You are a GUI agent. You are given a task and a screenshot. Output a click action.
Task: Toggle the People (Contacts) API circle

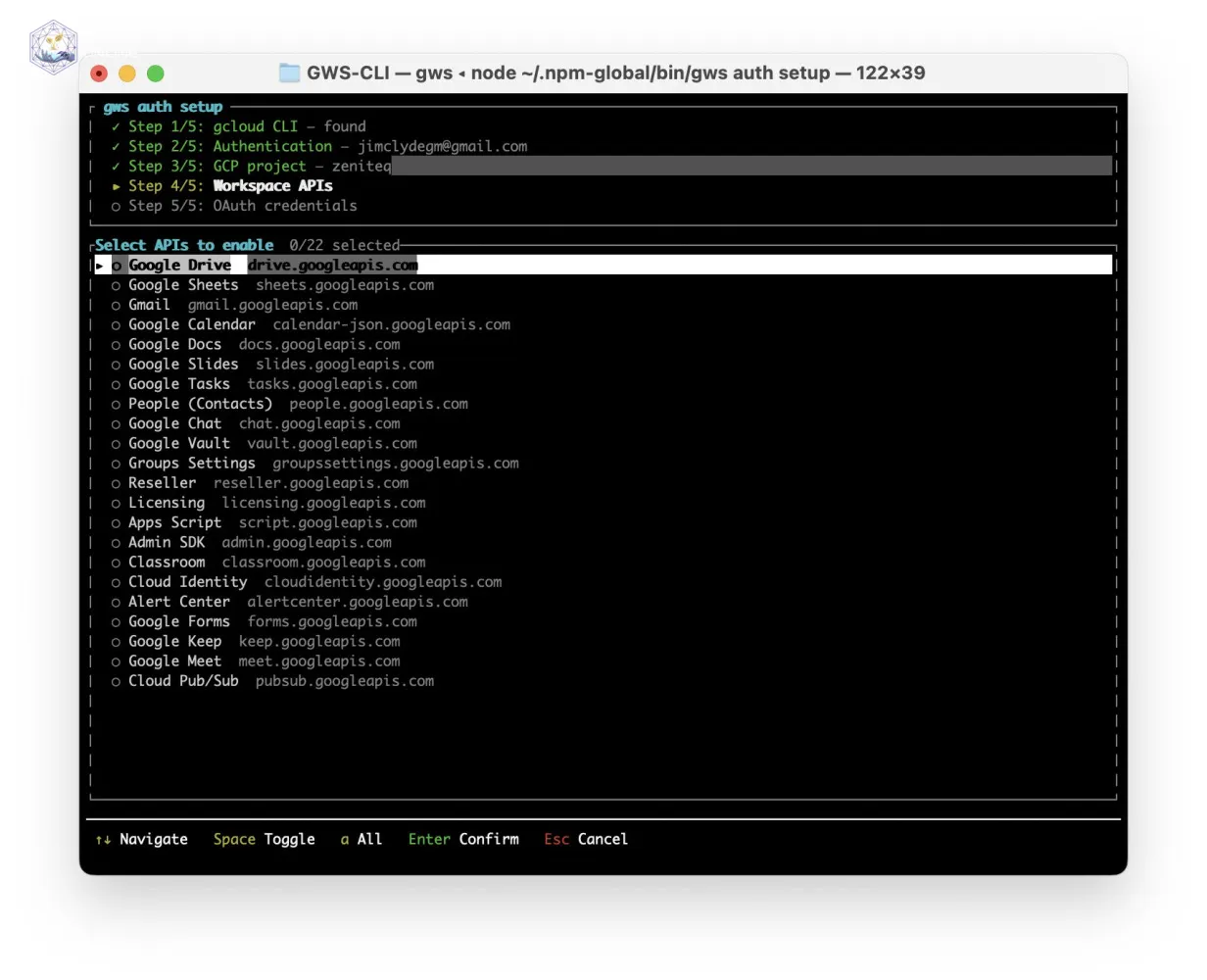[x=117, y=404]
